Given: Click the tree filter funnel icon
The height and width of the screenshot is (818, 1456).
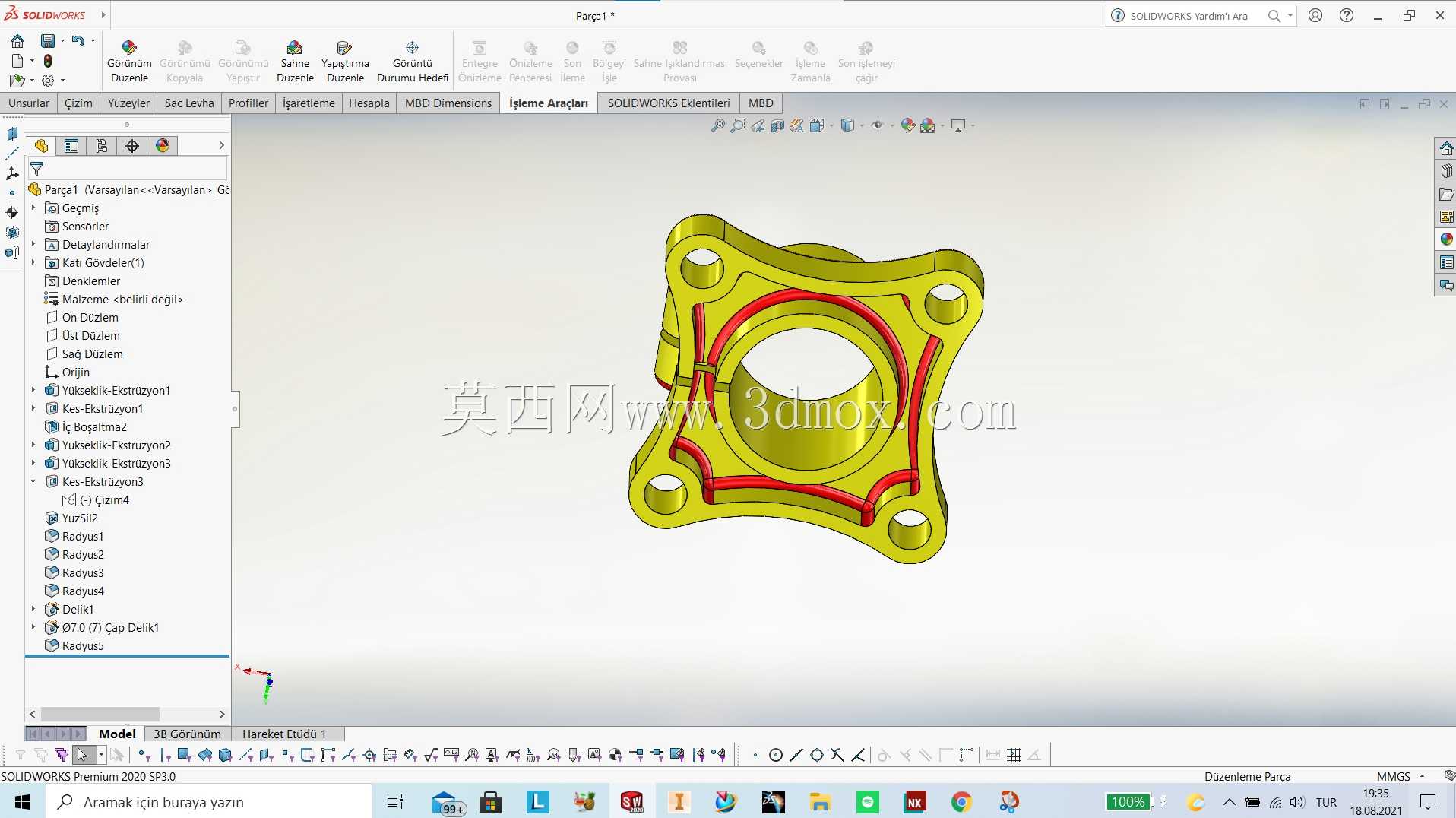Looking at the screenshot, I should [x=37, y=169].
